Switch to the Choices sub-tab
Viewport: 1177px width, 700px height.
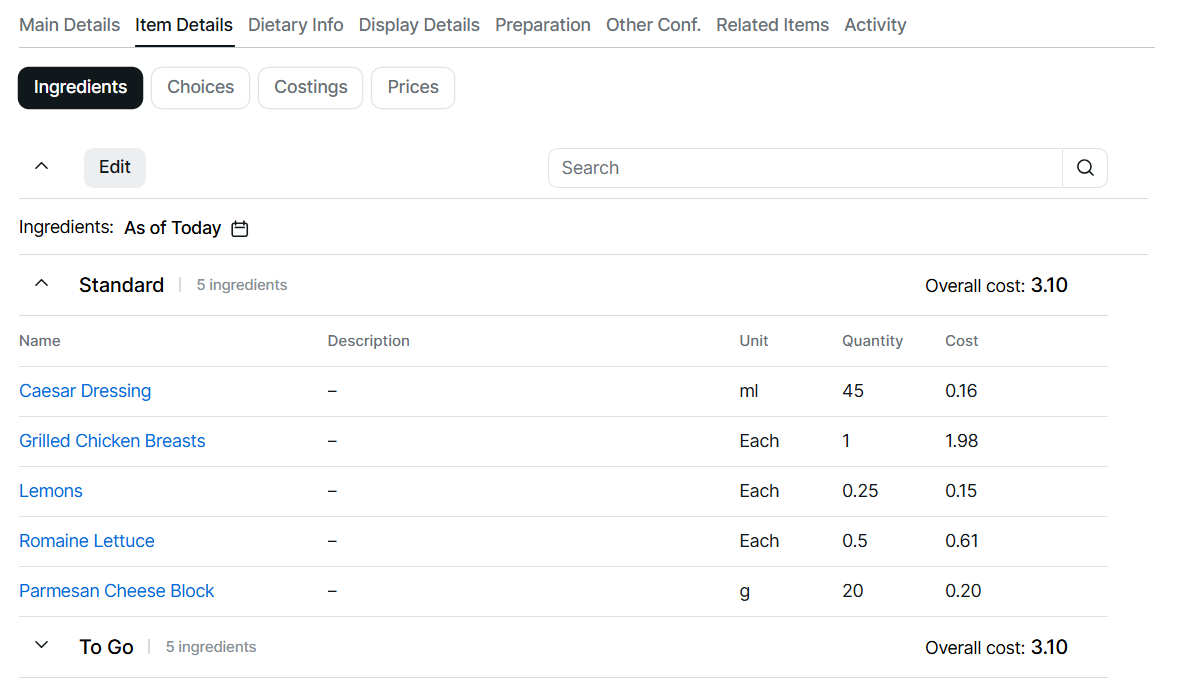pyautogui.click(x=200, y=87)
